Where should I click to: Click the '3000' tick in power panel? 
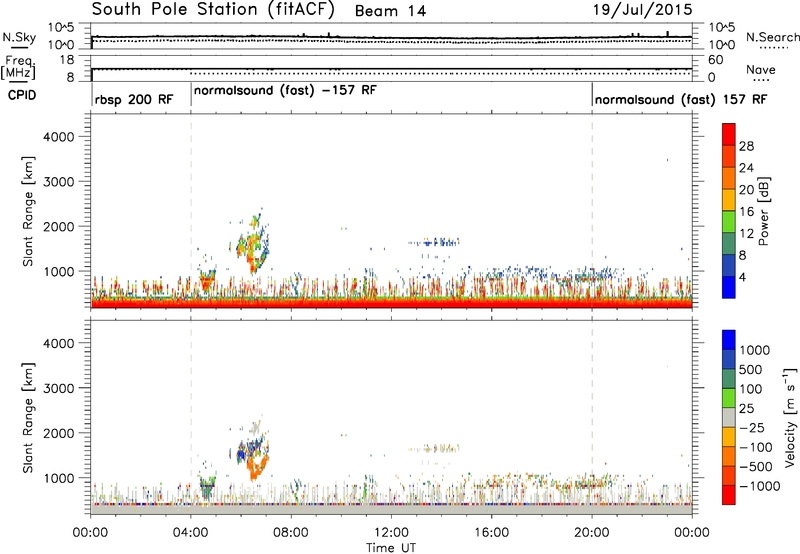[x=58, y=182]
